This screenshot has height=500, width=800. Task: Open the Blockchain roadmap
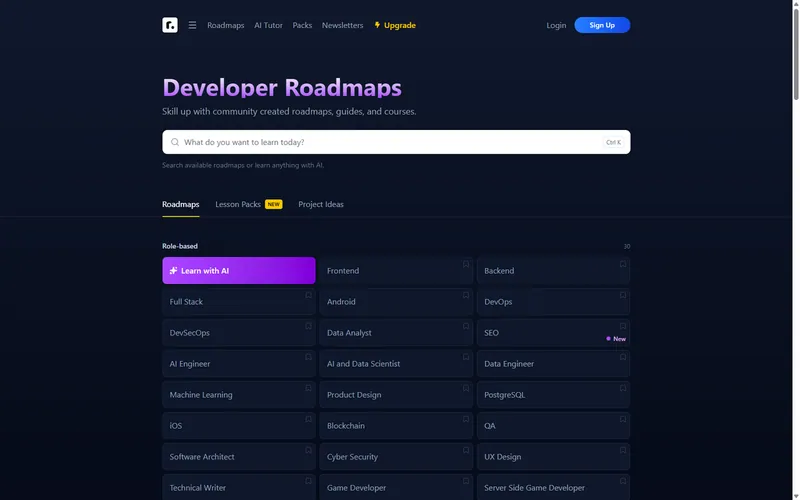tap(396, 426)
